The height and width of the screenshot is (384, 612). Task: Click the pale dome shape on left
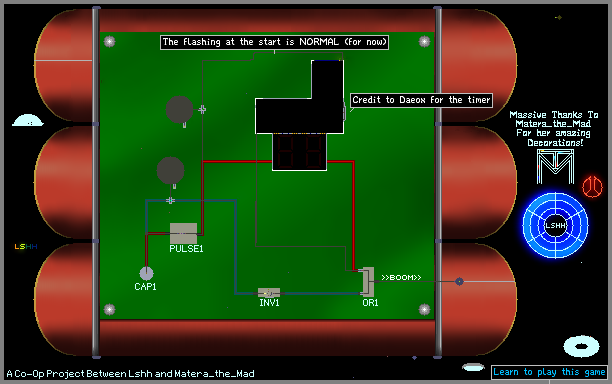coord(28,120)
